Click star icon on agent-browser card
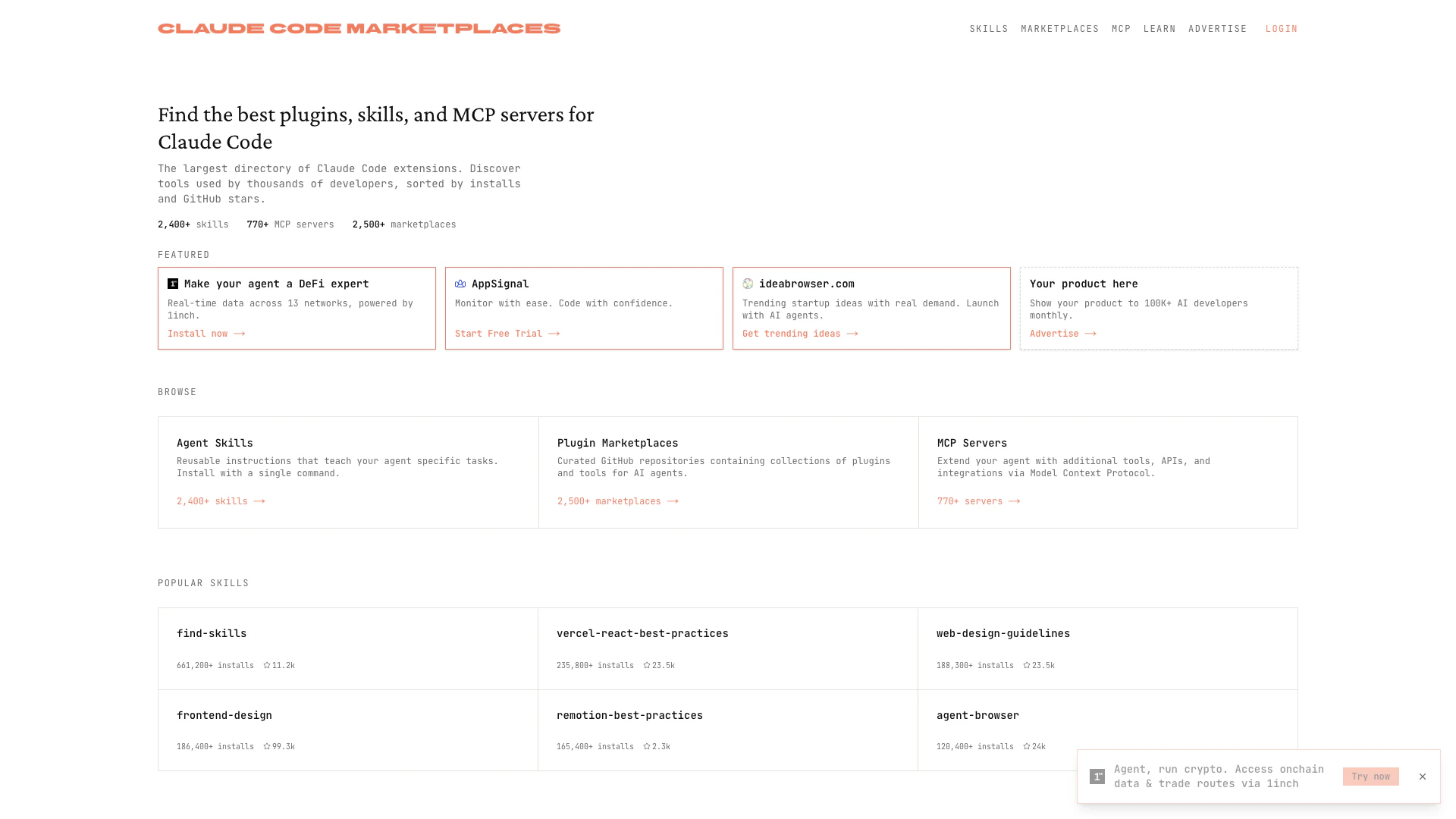 (x=1027, y=746)
